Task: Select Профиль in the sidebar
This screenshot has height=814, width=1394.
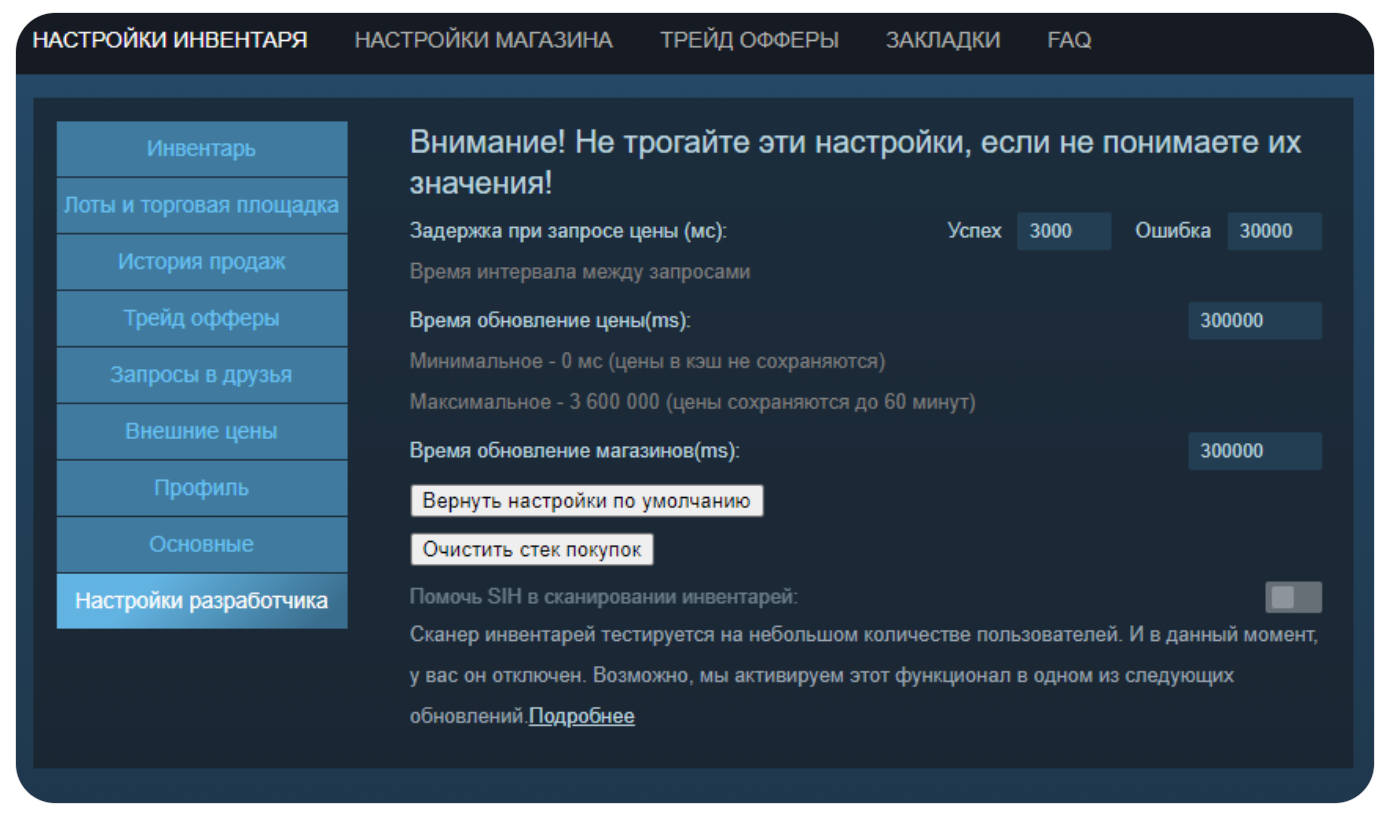Action: pyautogui.click(x=202, y=488)
